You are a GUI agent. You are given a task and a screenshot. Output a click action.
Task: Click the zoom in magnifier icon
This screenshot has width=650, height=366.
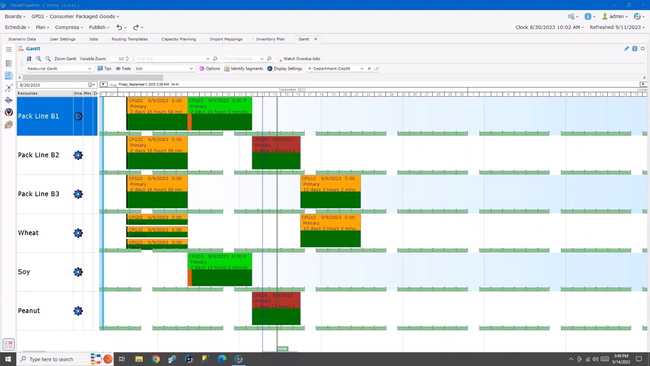(x=39, y=59)
